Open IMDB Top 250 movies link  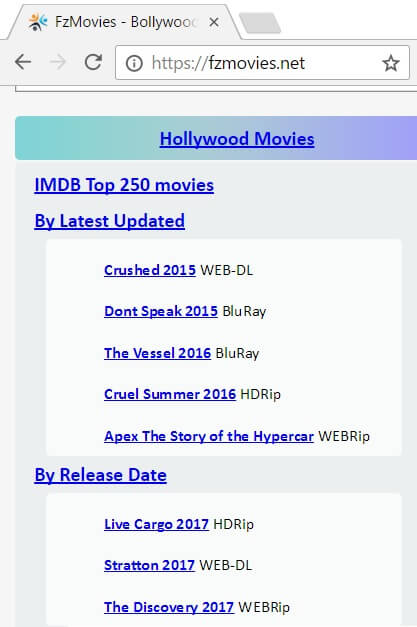click(x=124, y=185)
